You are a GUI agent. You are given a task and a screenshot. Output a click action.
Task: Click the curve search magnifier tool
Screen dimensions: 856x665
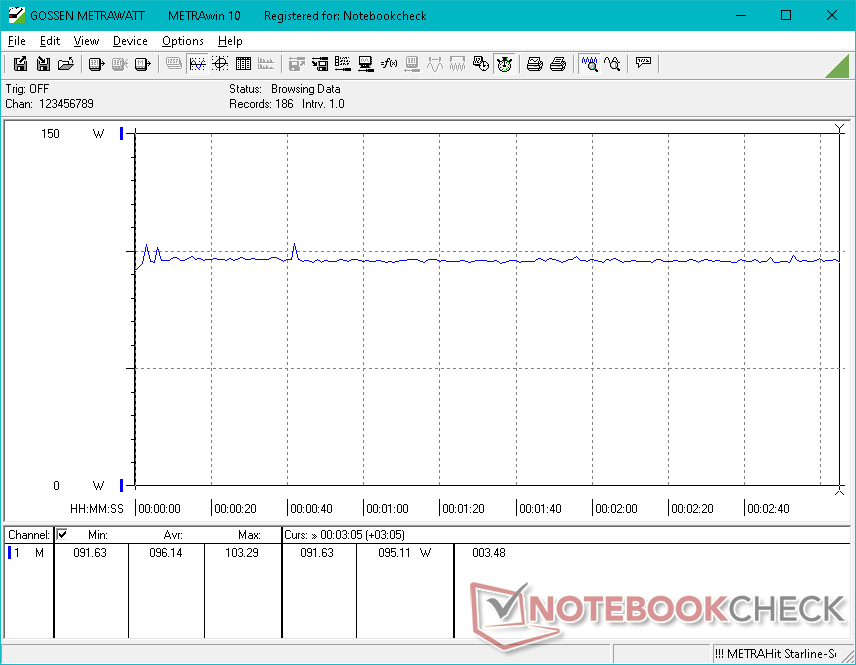613,64
